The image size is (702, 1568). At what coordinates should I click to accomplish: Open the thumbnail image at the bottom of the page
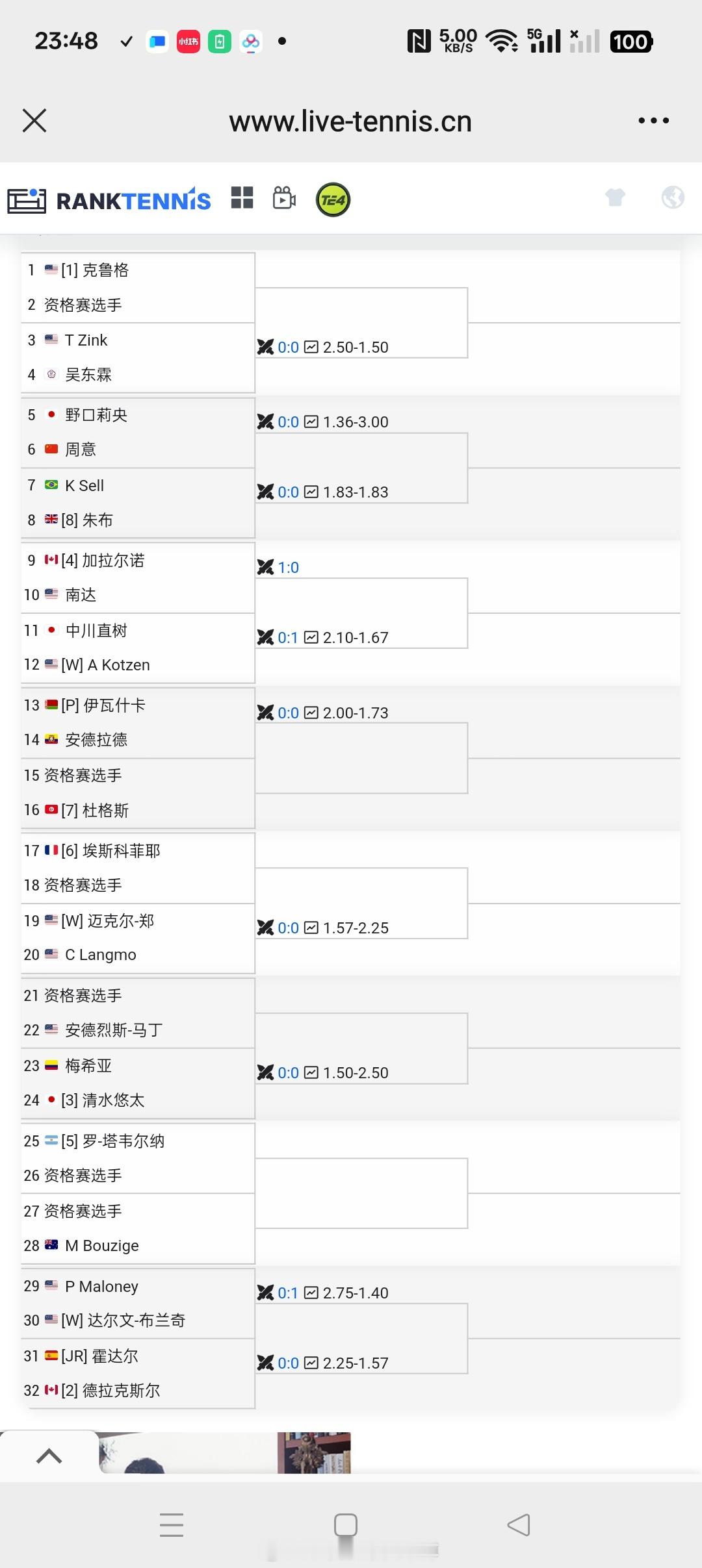pyautogui.click(x=225, y=1452)
